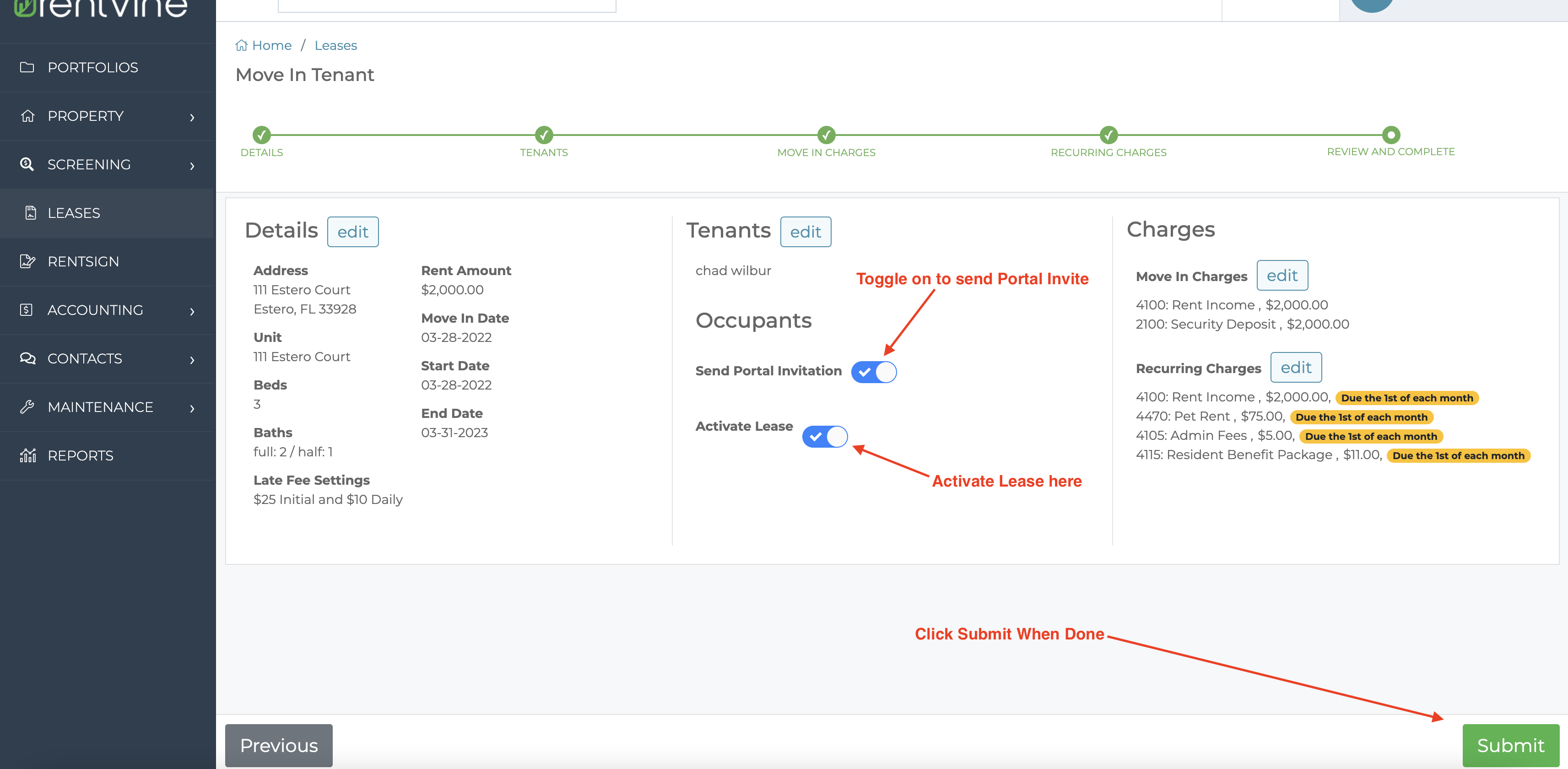The image size is (1568, 769).
Task: Click Due 1st badge for Admin Fees
Action: (x=1371, y=436)
